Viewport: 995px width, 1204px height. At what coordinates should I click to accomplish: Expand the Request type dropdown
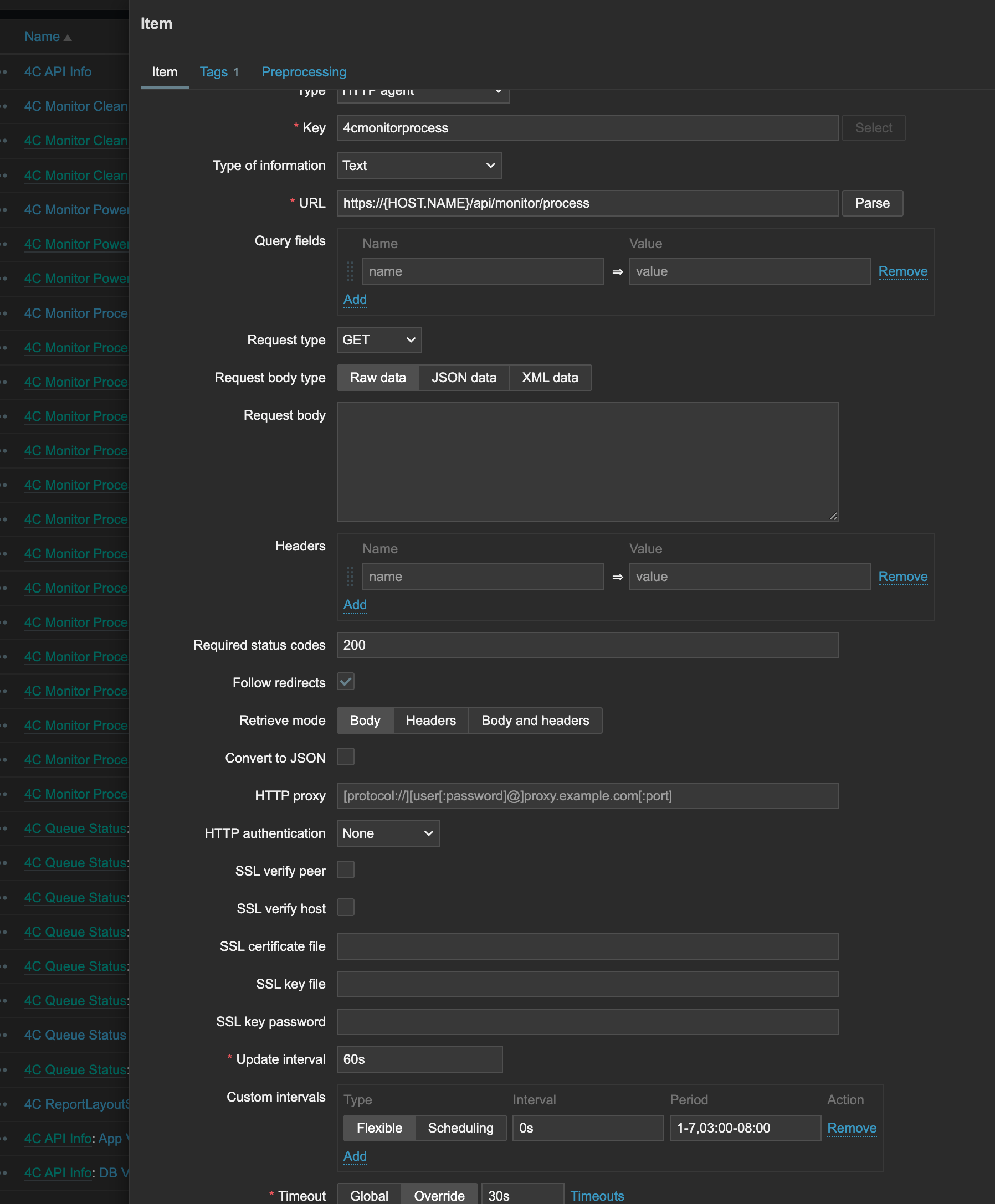point(379,341)
